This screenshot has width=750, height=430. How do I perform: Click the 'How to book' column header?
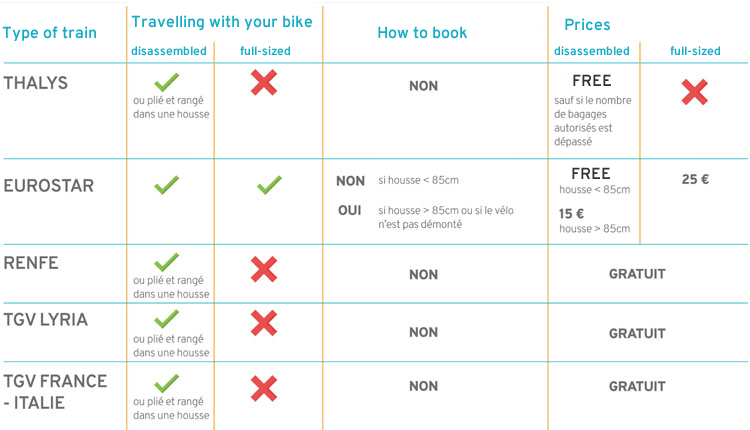[422, 33]
